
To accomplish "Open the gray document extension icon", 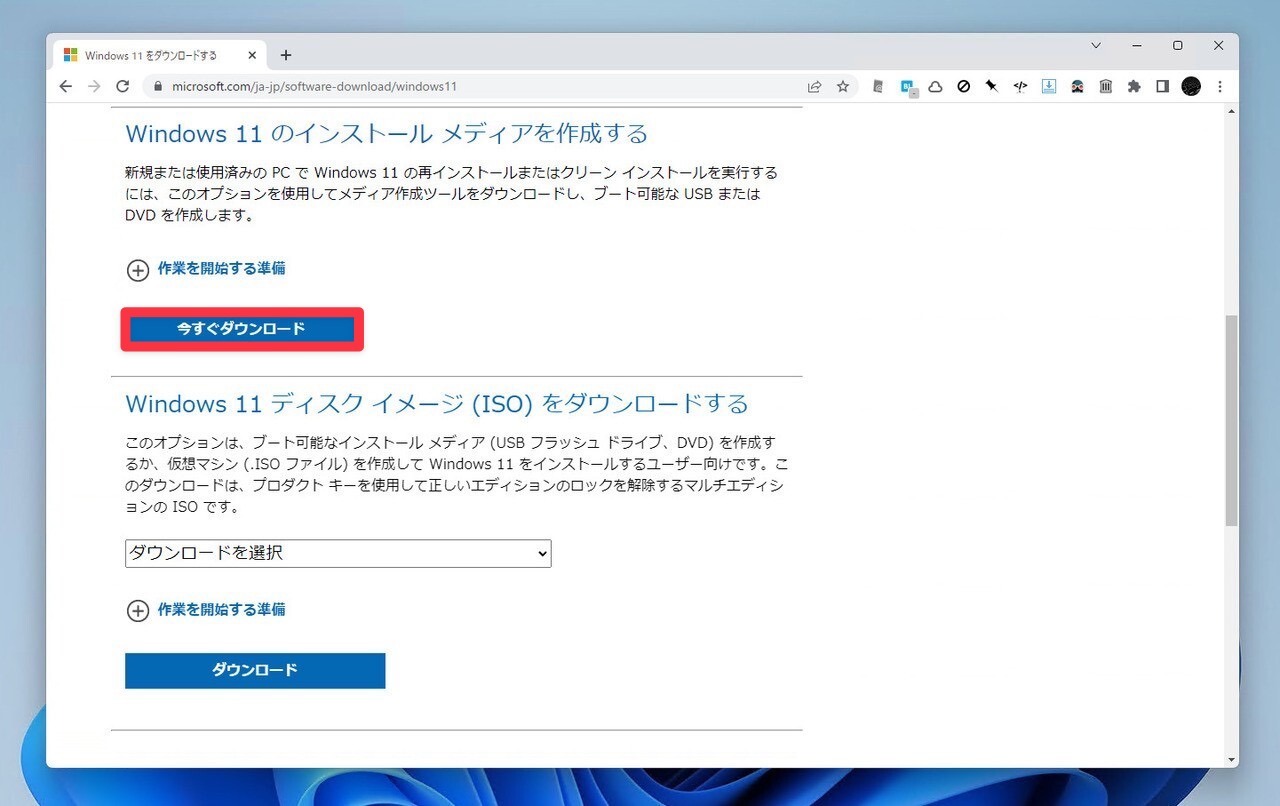I will point(878,87).
